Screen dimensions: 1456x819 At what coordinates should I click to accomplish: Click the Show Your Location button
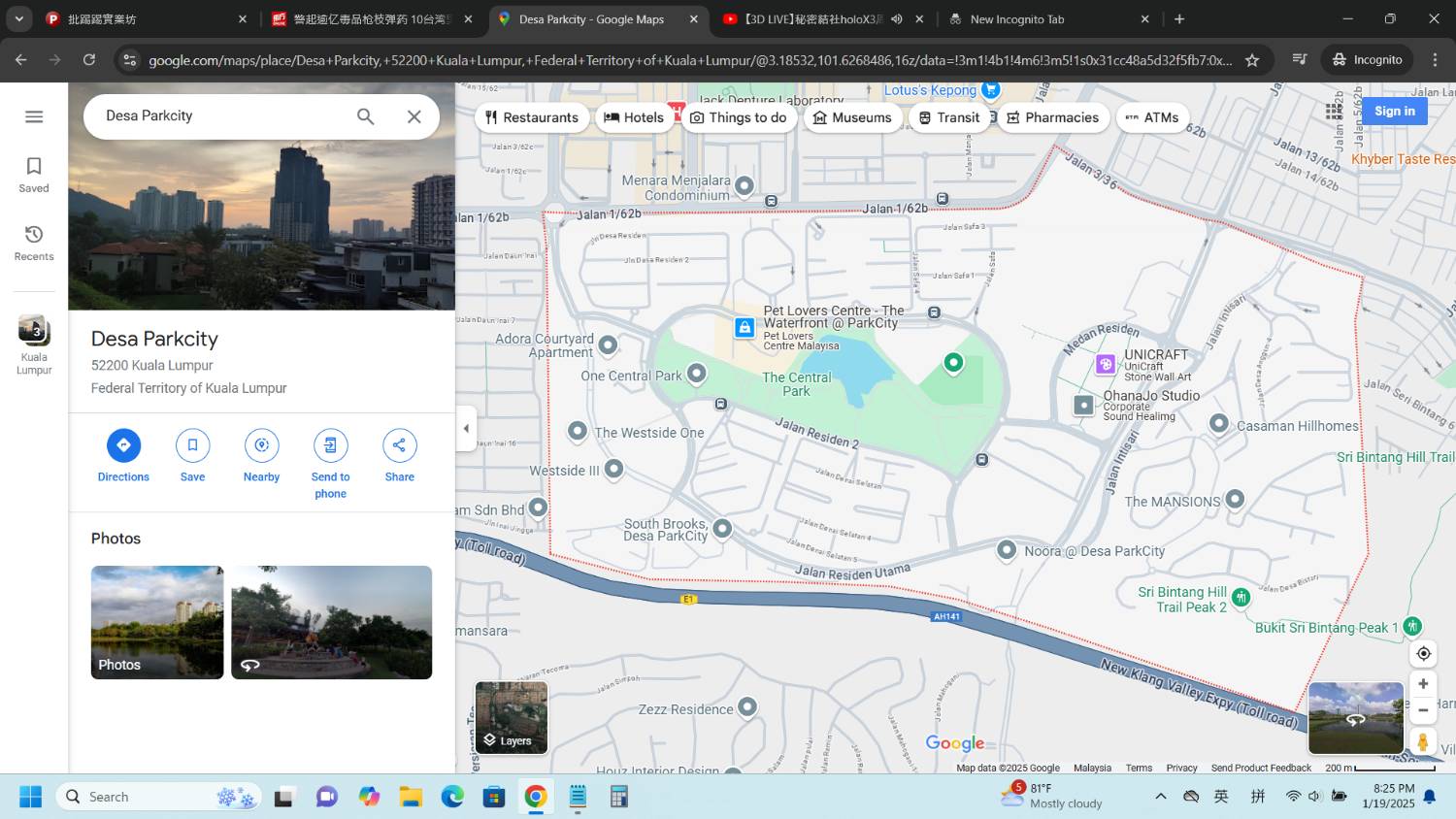pos(1423,653)
